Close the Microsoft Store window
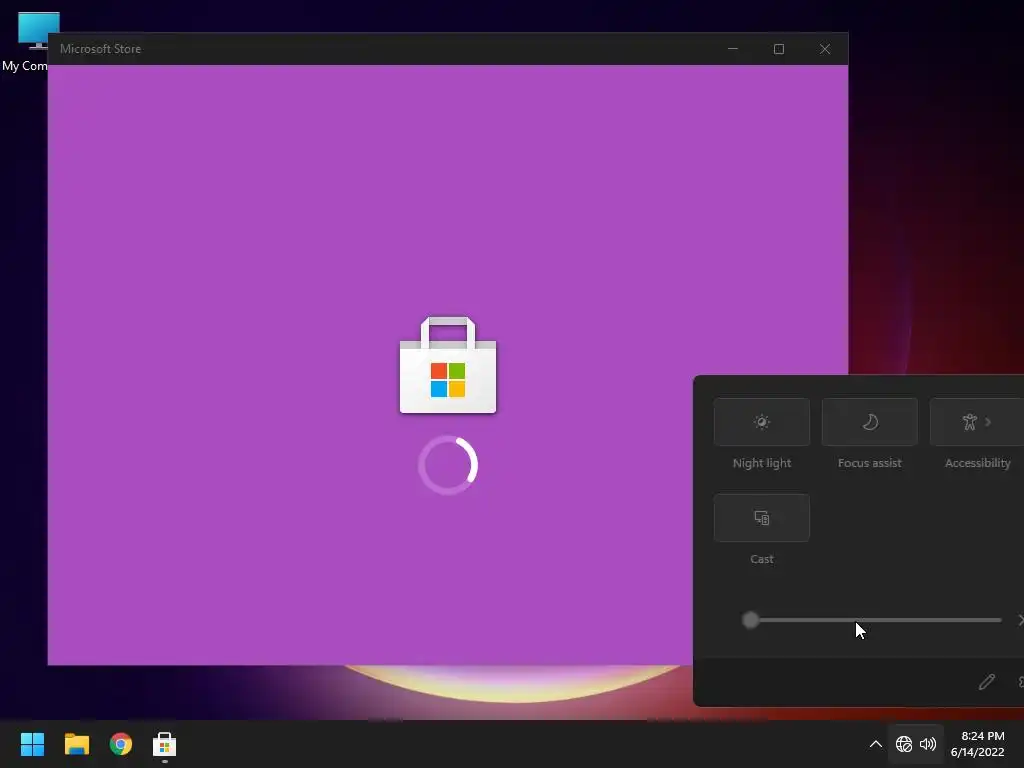The width and height of the screenshot is (1024, 768). tap(825, 49)
